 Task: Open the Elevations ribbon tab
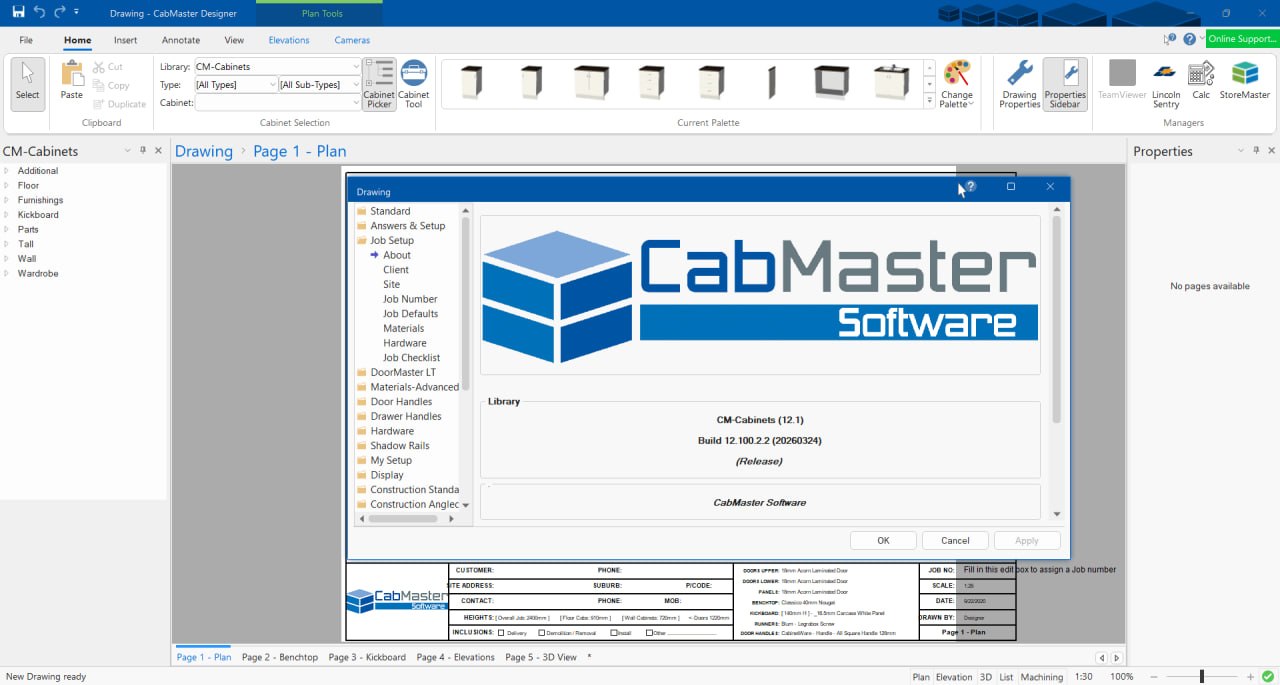(289, 40)
